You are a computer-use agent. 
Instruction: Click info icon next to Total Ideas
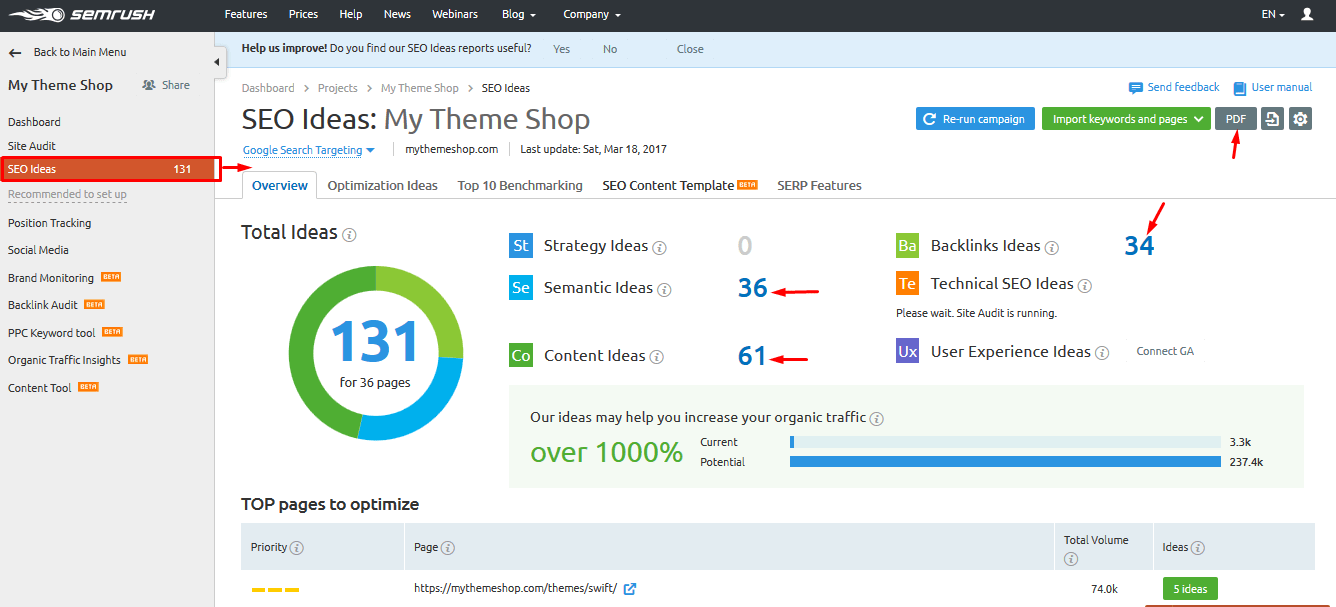(349, 235)
